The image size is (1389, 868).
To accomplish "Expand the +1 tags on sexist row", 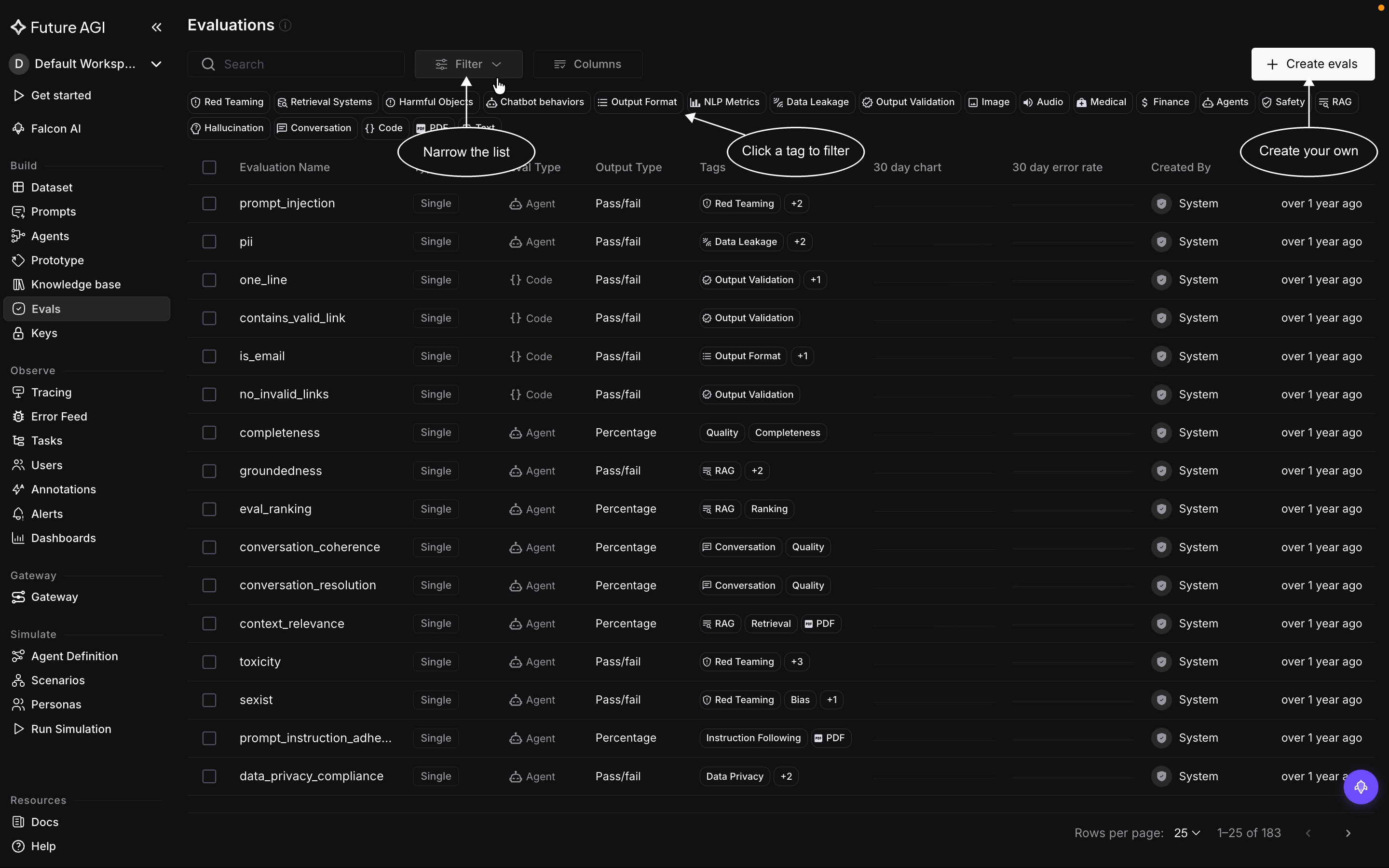I will pyautogui.click(x=831, y=700).
